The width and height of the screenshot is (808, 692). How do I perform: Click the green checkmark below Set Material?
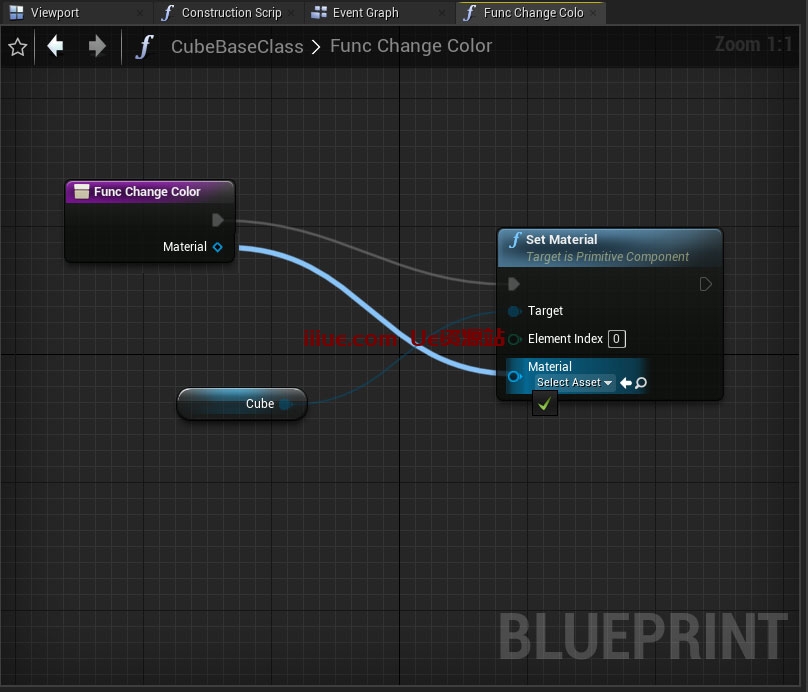pos(545,404)
